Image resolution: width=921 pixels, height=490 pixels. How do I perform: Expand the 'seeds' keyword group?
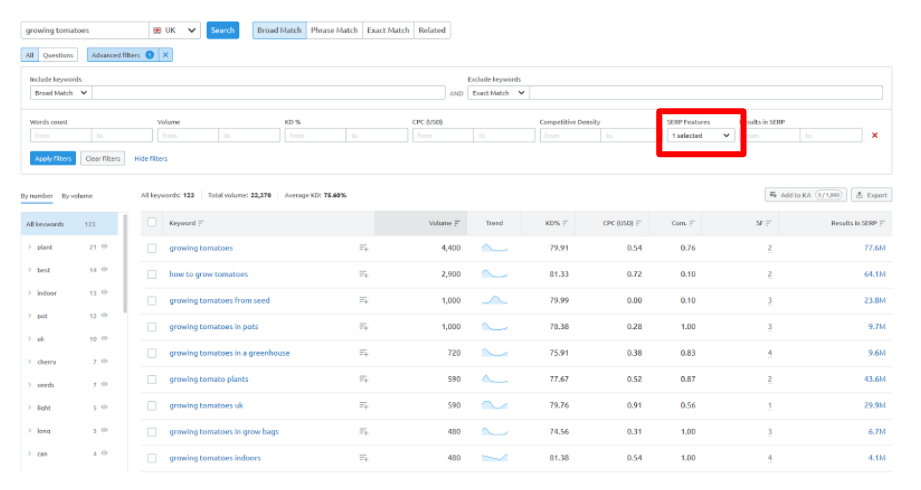(x=30, y=384)
